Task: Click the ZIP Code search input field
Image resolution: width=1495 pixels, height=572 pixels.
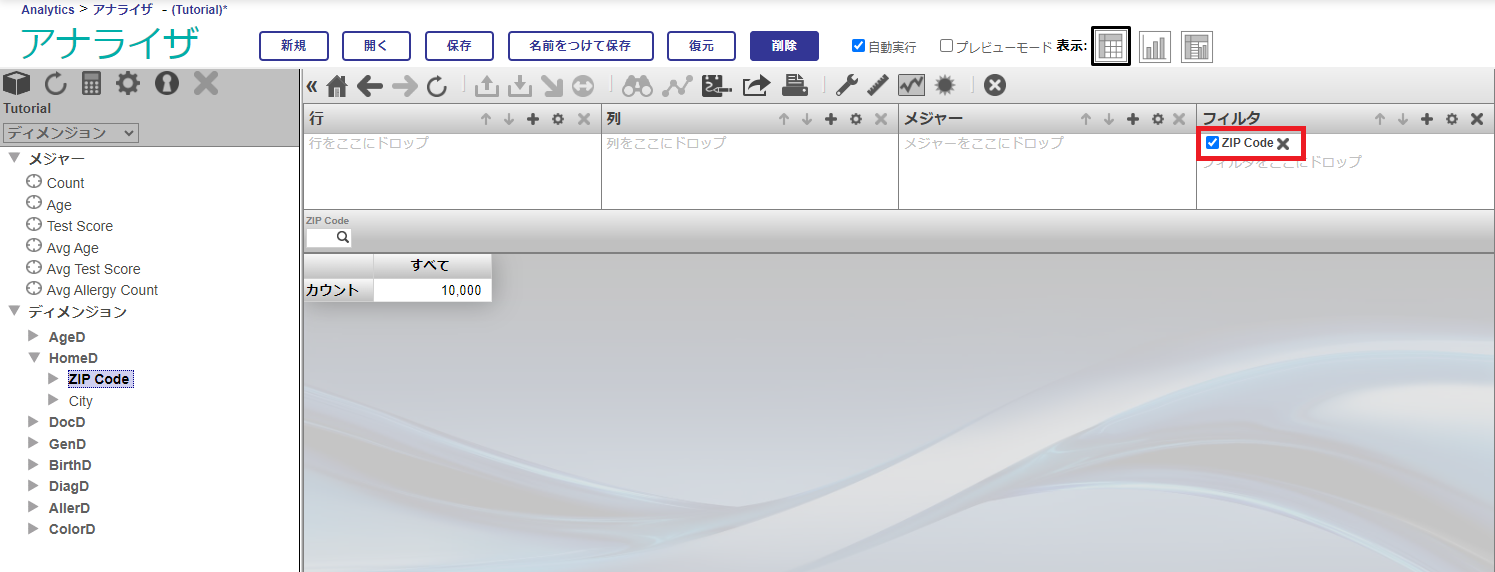Action: 322,238
